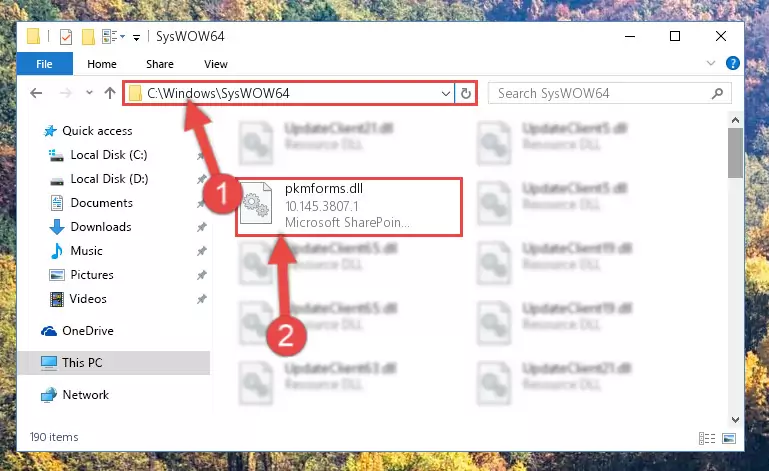Click the scroll down arrow of file list

(735, 419)
